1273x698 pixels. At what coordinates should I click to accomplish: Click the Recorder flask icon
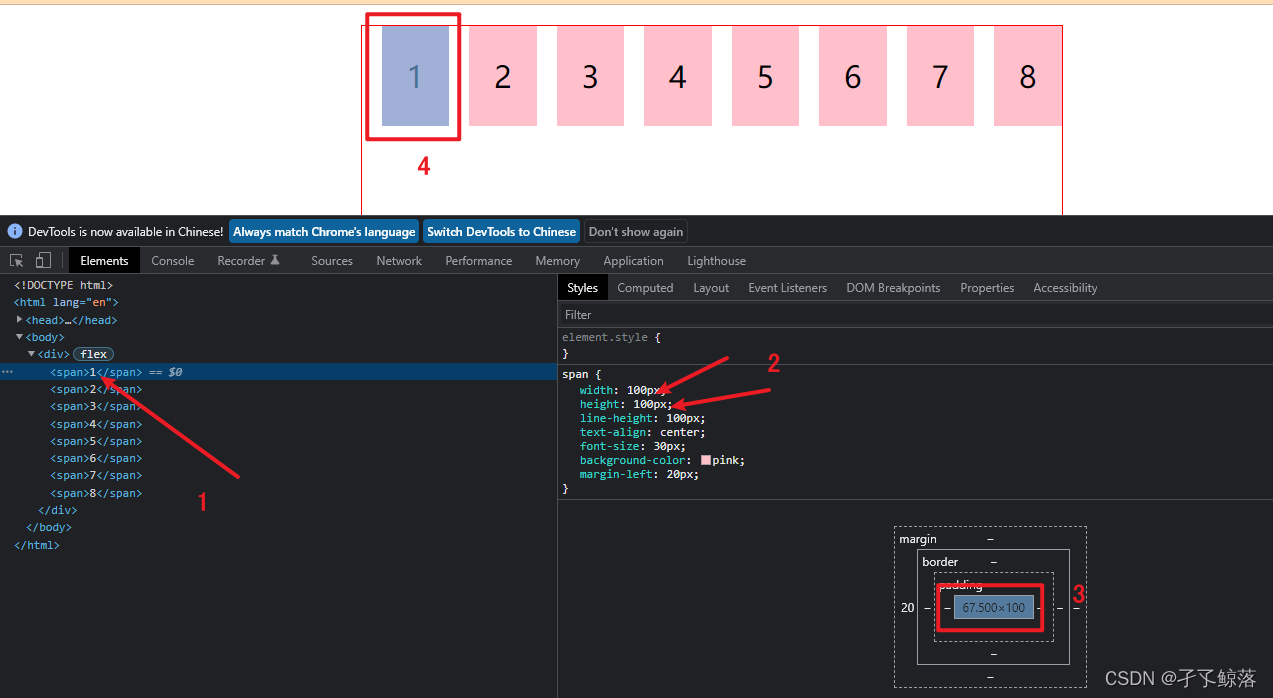point(275,260)
